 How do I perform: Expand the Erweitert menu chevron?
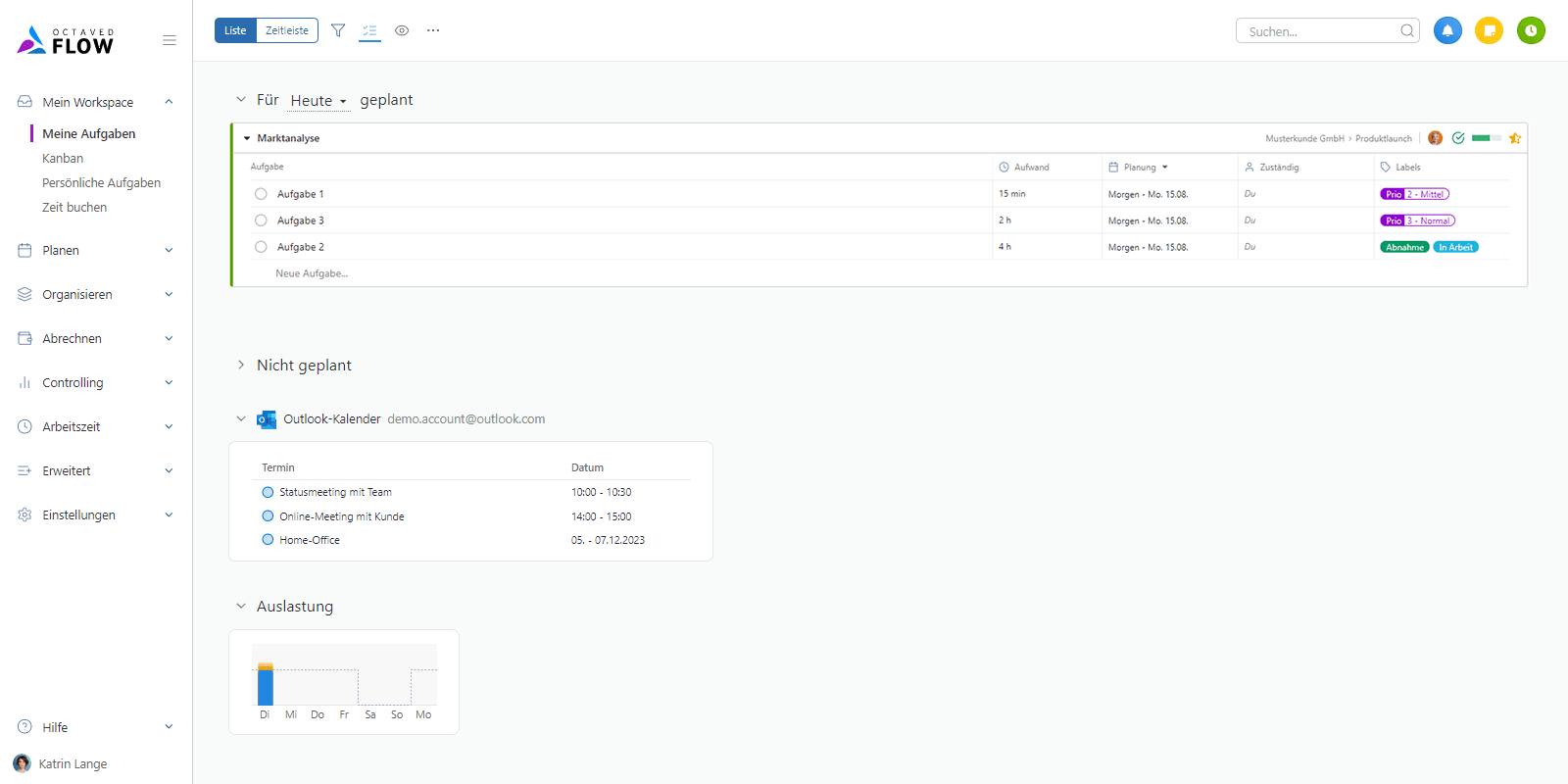click(x=169, y=470)
